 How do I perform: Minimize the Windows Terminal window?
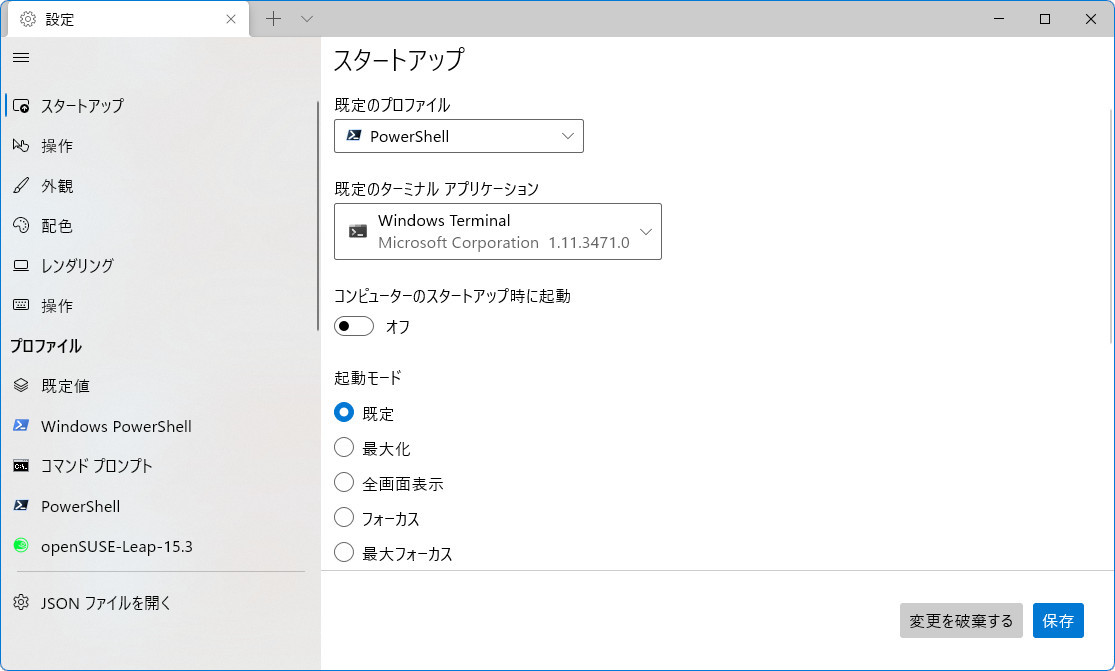[999, 18]
